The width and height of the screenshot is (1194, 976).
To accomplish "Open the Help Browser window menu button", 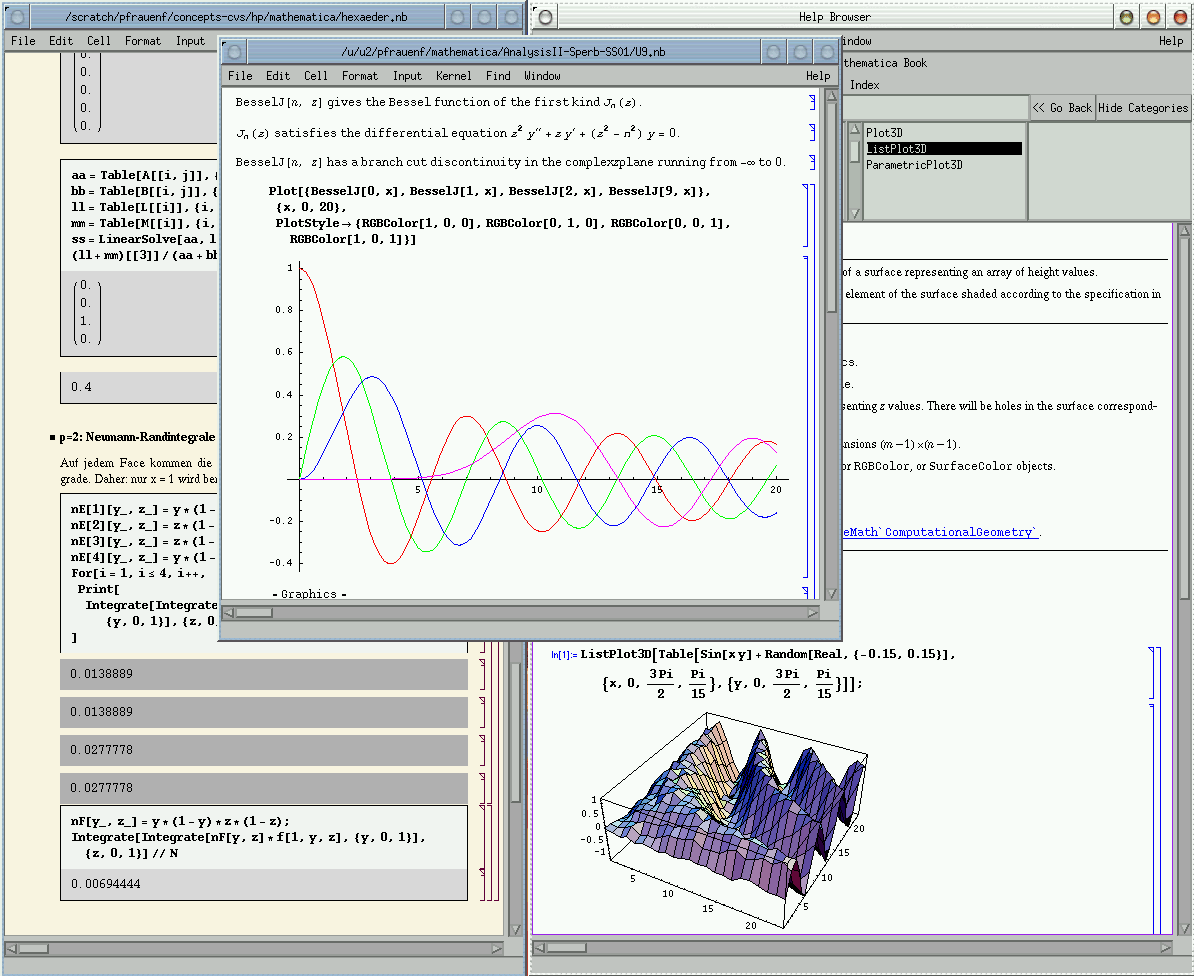I will click(545, 17).
